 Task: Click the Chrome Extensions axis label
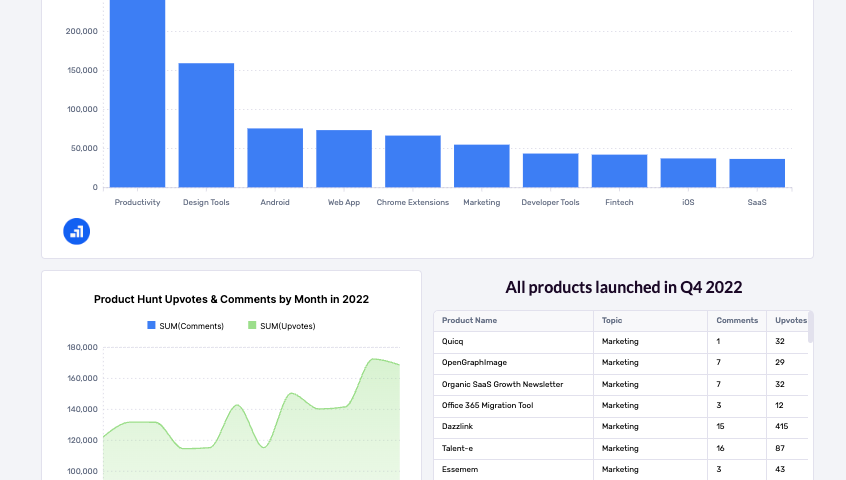pos(413,202)
